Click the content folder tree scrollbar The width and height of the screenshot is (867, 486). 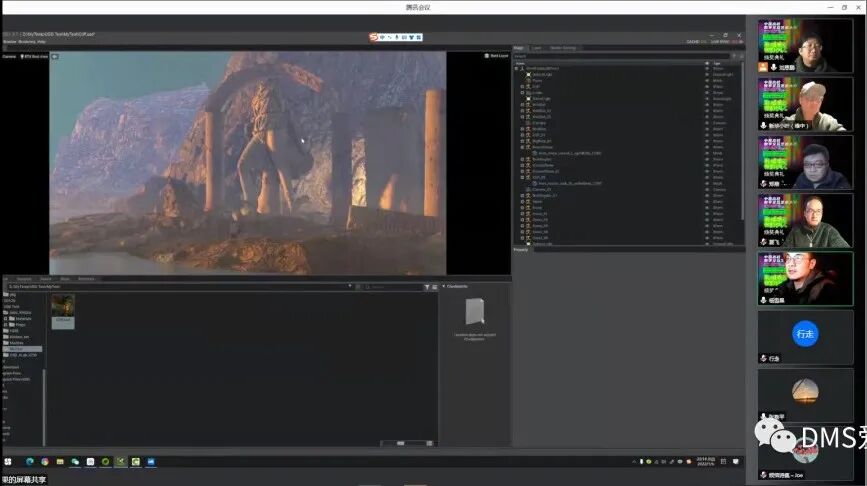[44, 406]
